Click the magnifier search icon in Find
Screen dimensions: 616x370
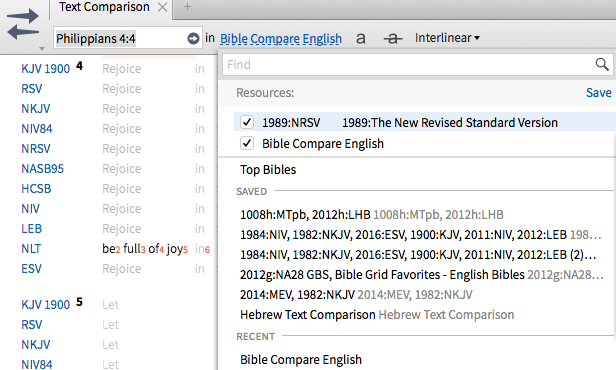point(602,64)
